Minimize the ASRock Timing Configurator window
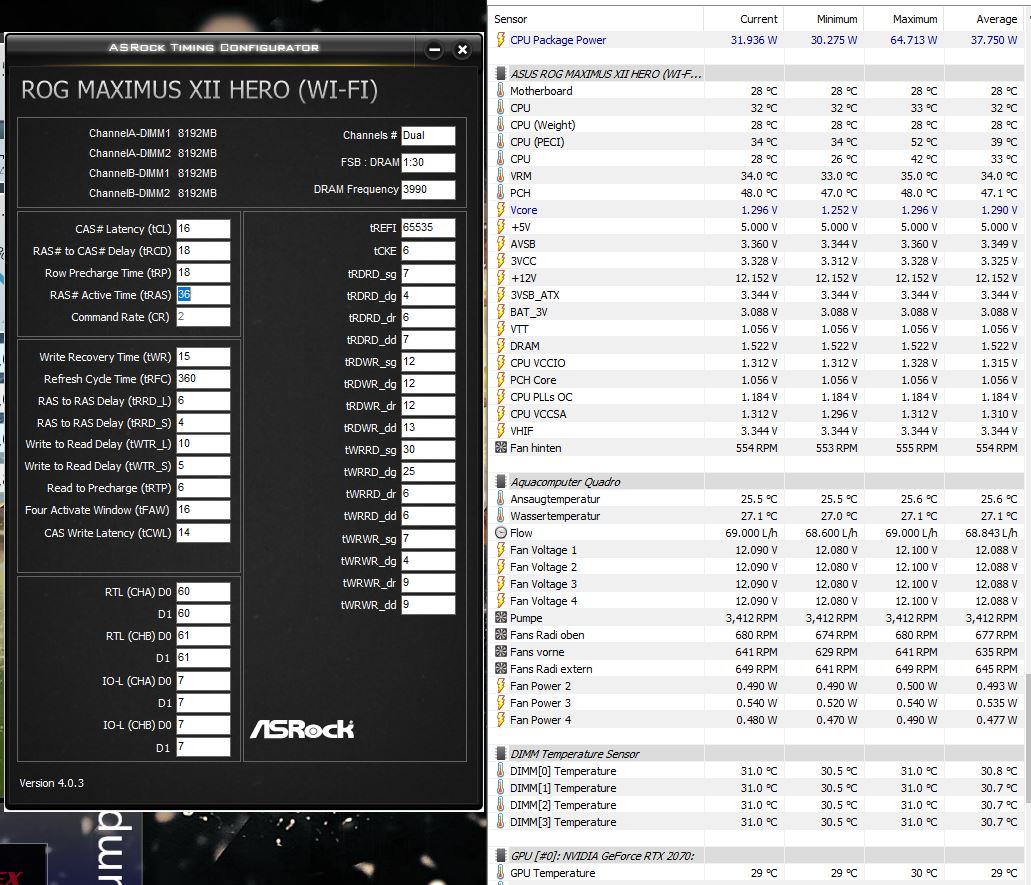This screenshot has width=1031, height=885. pyautogui.click(x=434, y=49)
